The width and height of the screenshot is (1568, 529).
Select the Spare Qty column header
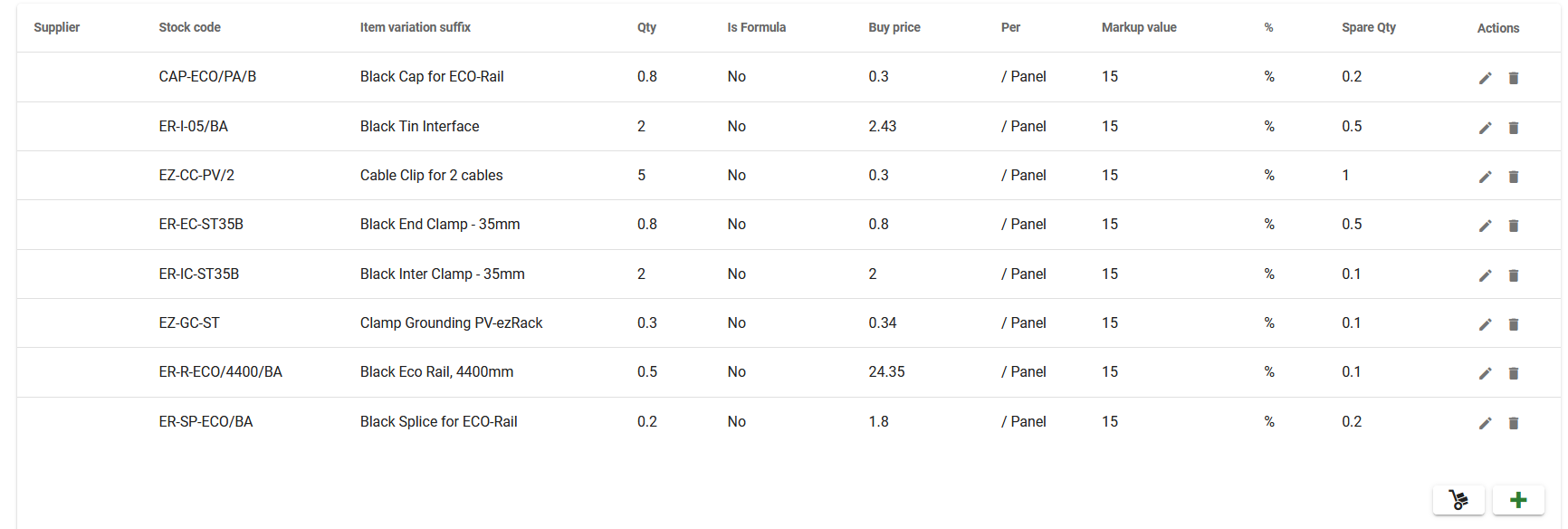(x=1368, y=27)
